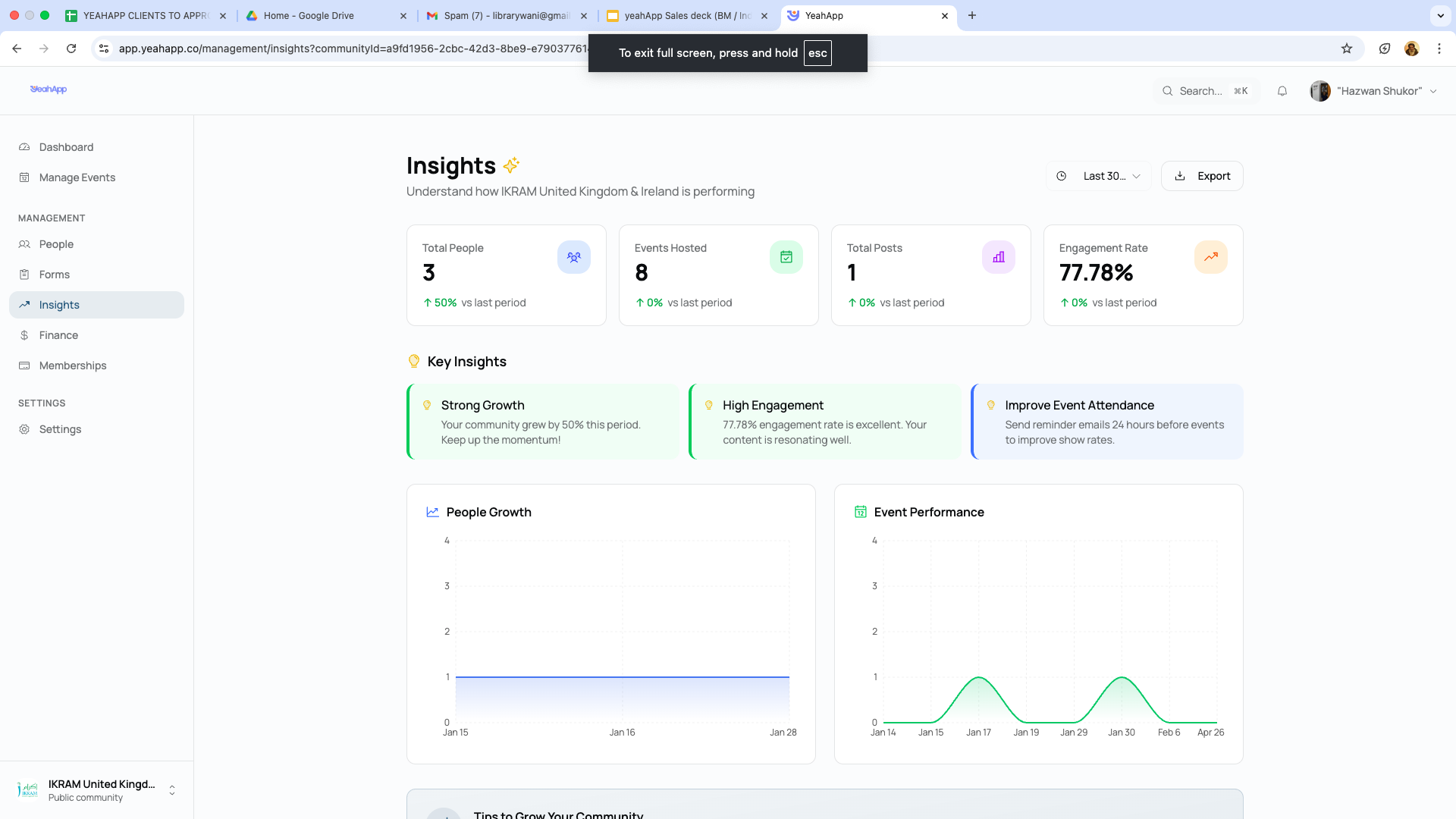Screen dimensions: 1456x819
Task: Click the Total People group icon
Action: coord(574,257)
